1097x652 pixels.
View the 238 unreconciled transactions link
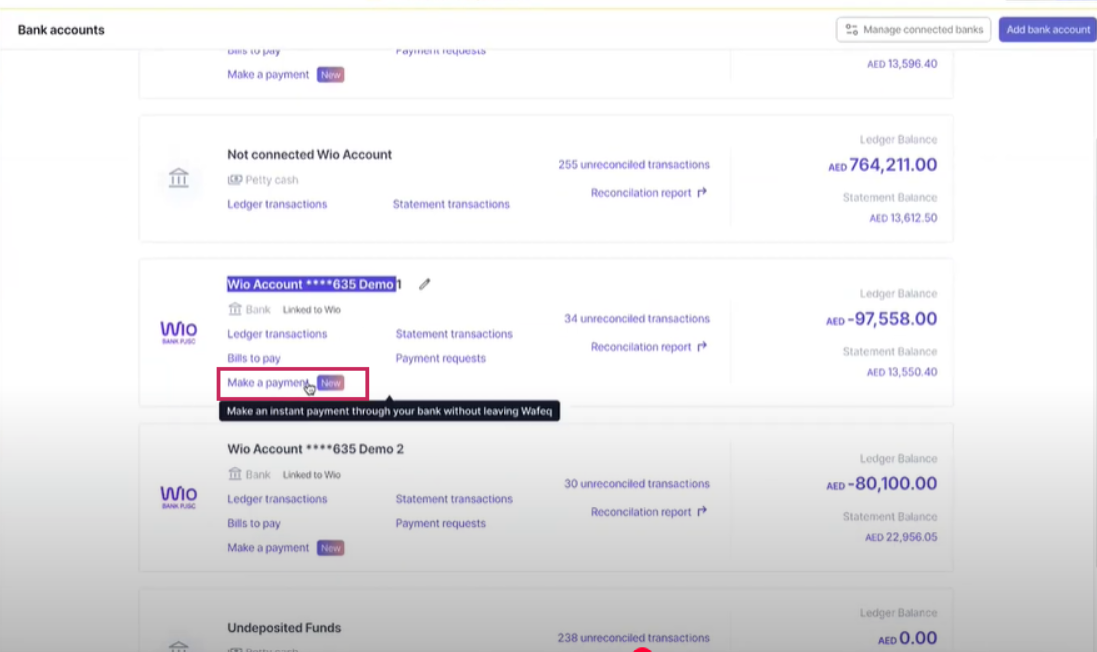point(633,637)
